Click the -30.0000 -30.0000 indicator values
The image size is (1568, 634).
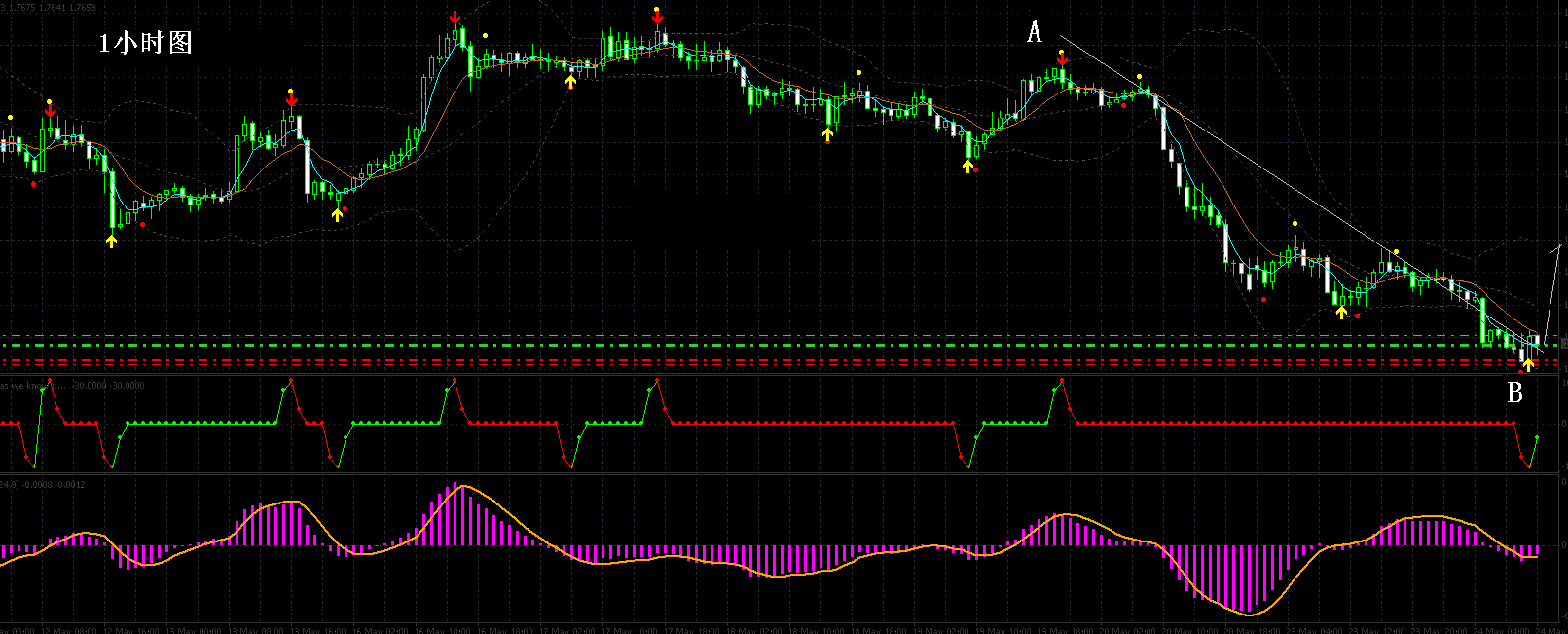click(x=108, y=385)
